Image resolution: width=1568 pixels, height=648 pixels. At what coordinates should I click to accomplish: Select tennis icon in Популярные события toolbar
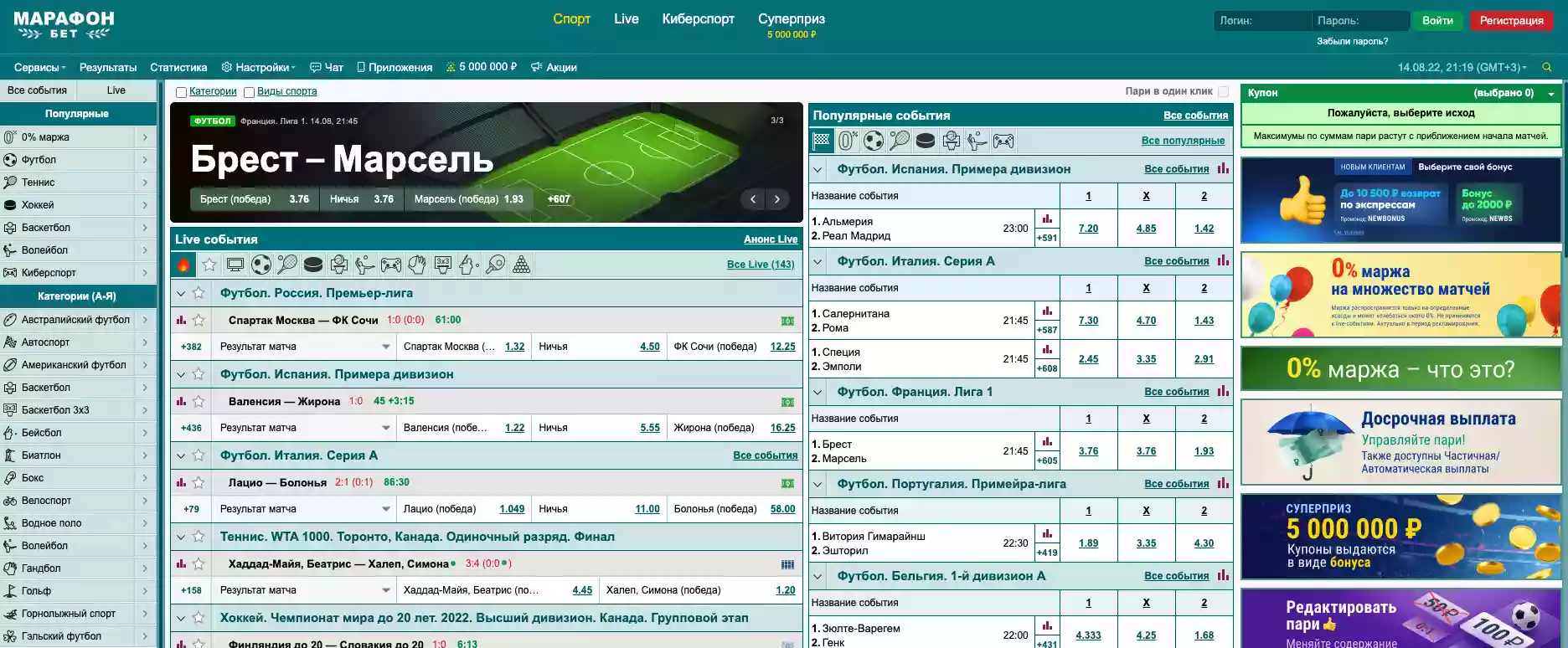tap(900, 141)
